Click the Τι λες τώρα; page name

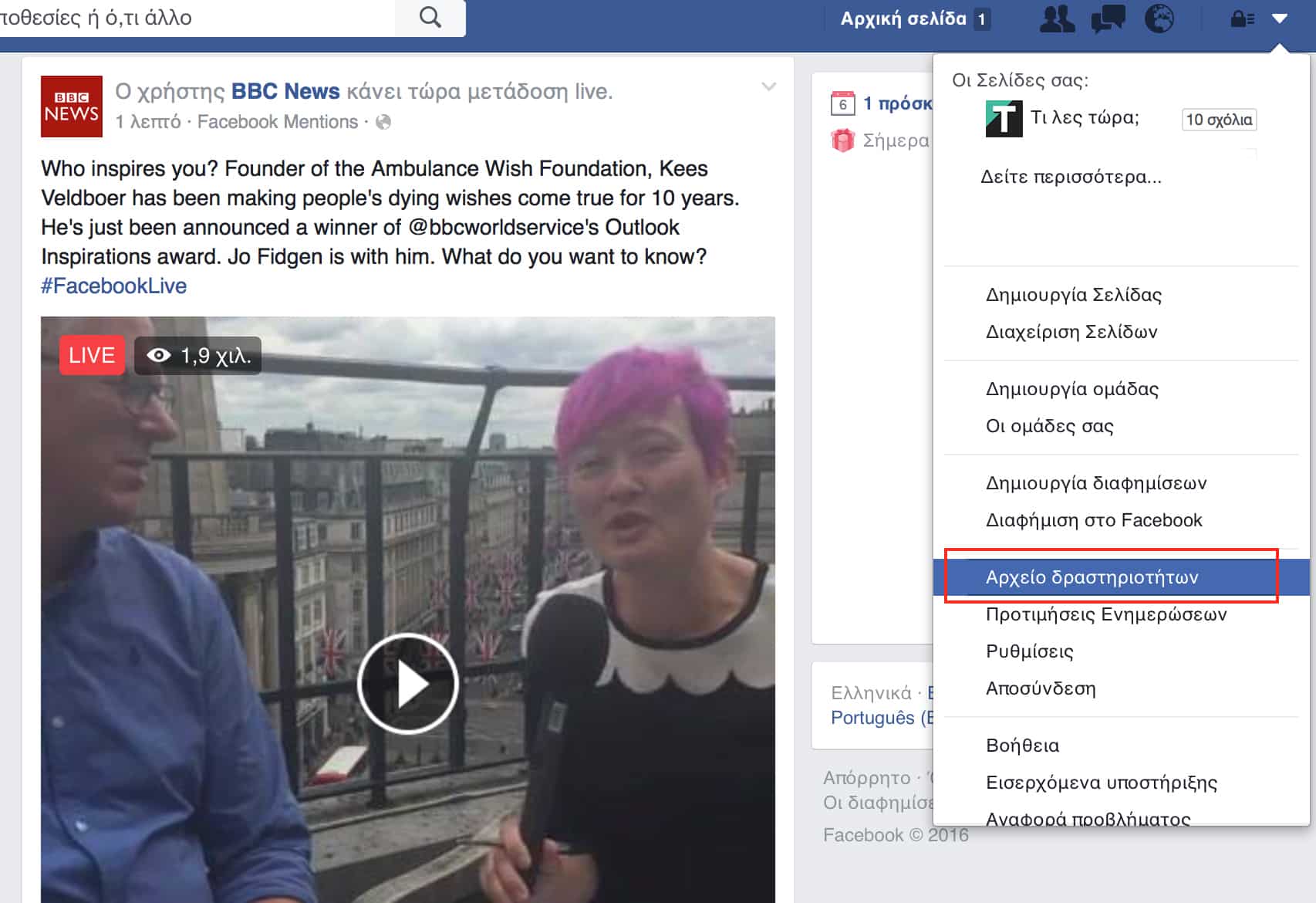coord(1085,118)
